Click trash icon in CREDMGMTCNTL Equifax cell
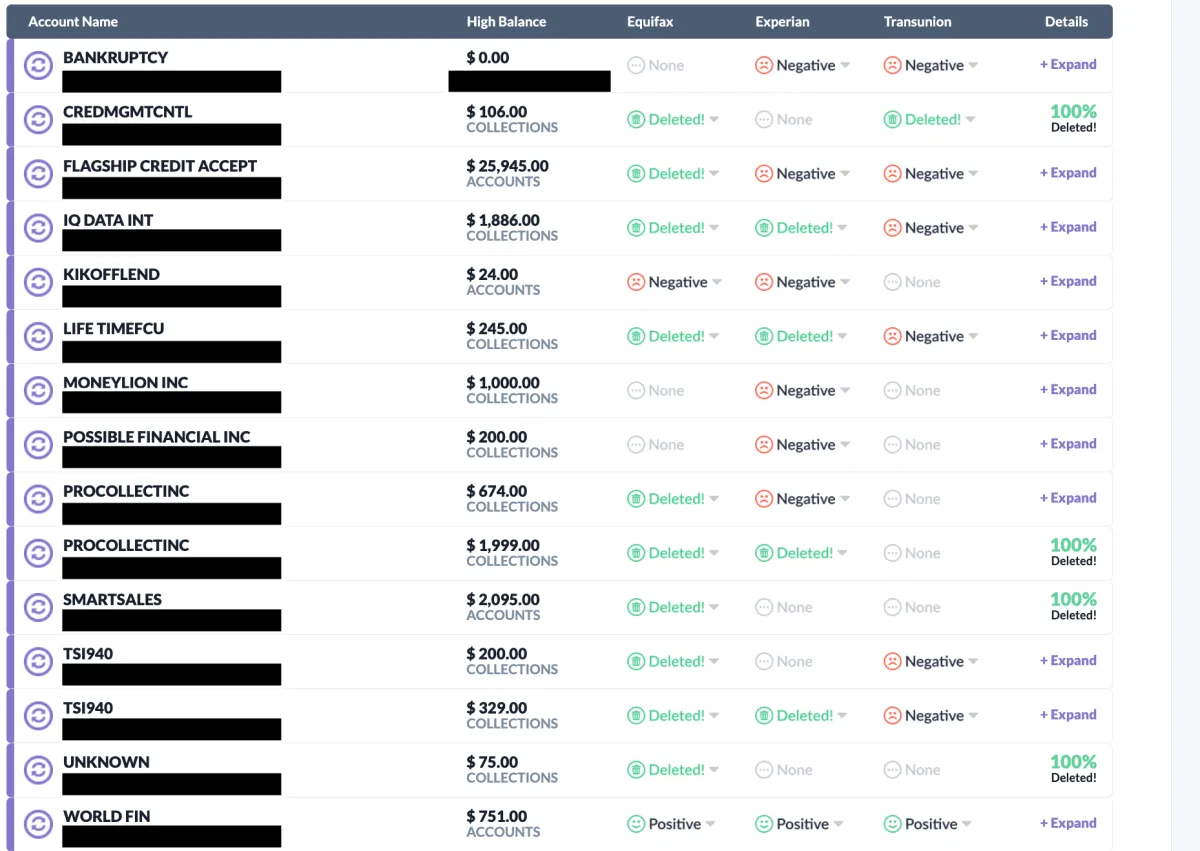 (x=636, y=120)
